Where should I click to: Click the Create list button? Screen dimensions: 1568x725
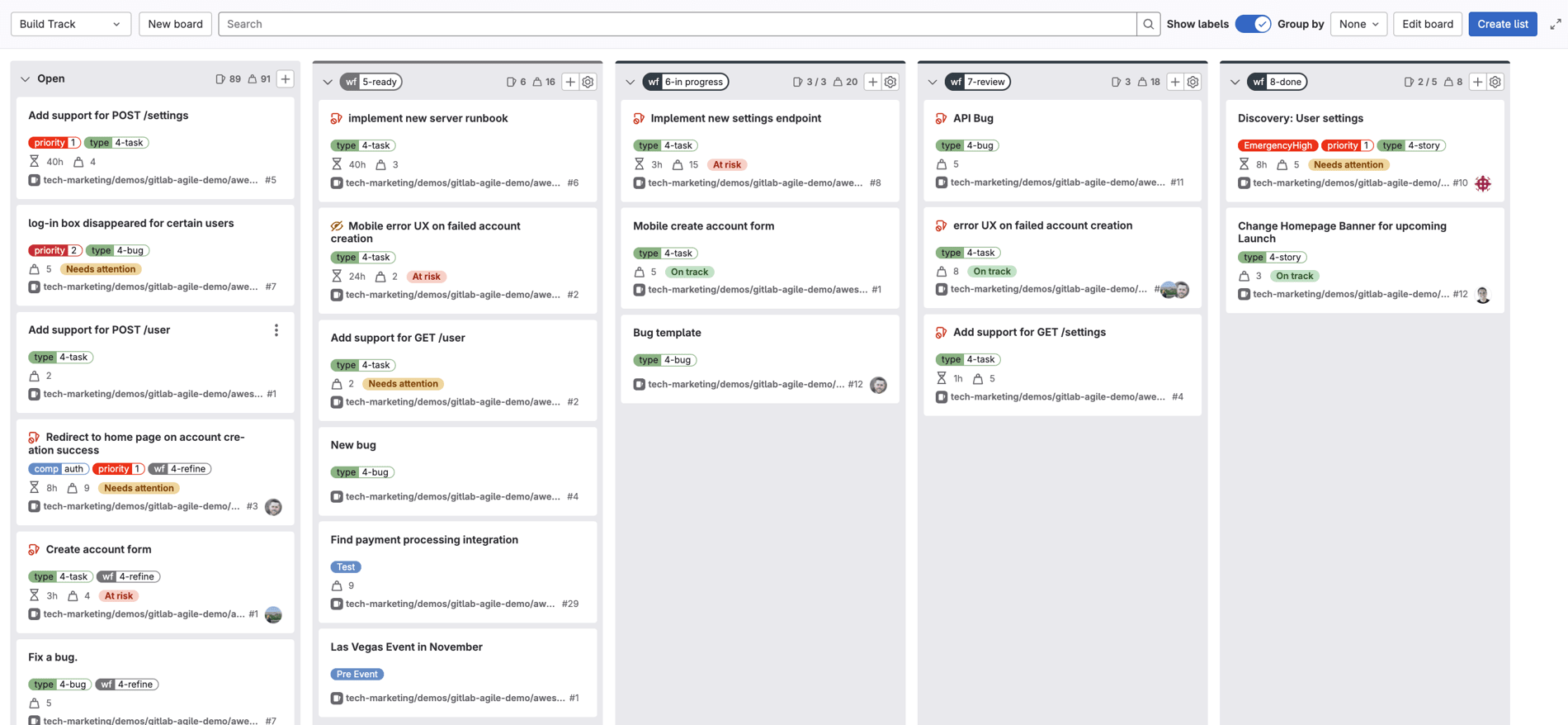[1502, 24]
